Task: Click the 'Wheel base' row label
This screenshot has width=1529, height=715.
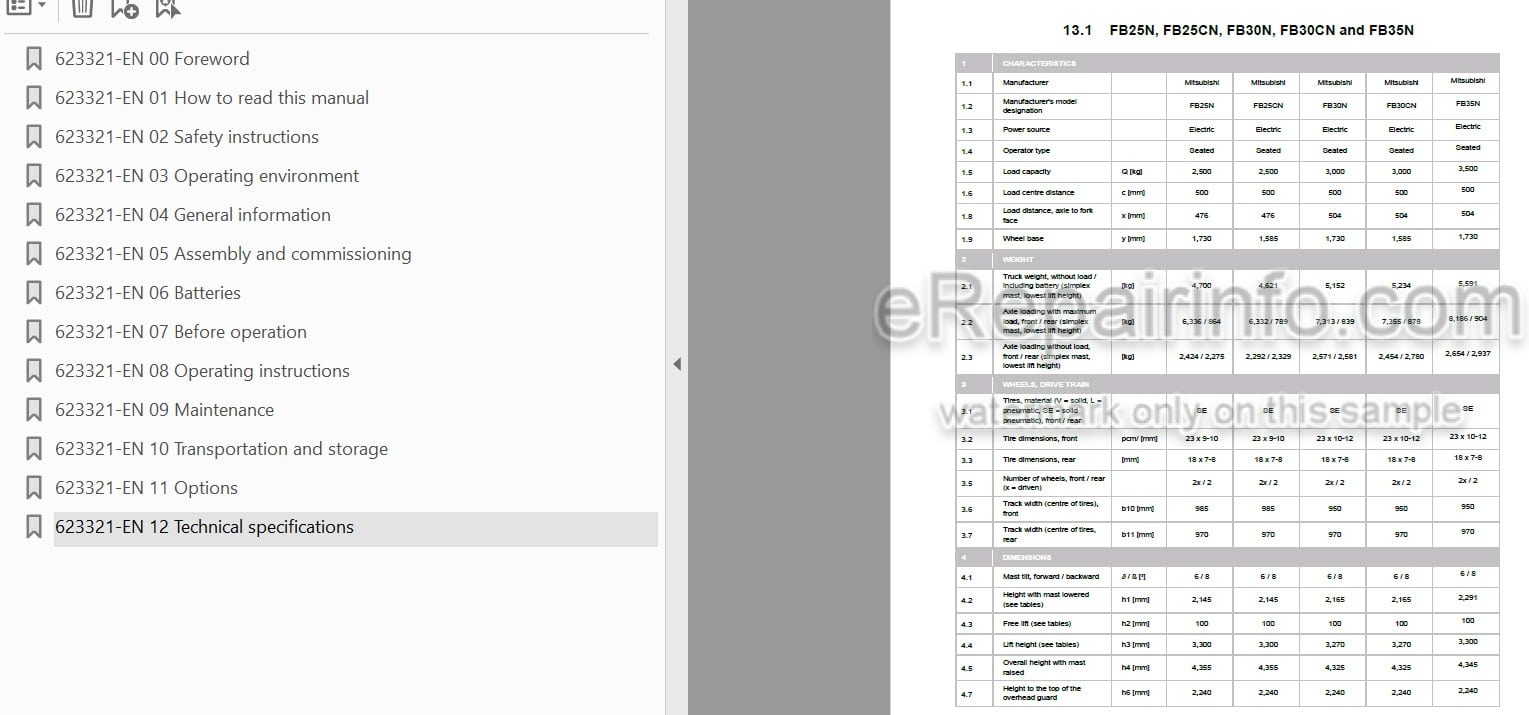Action: (x=1021, y=239)
